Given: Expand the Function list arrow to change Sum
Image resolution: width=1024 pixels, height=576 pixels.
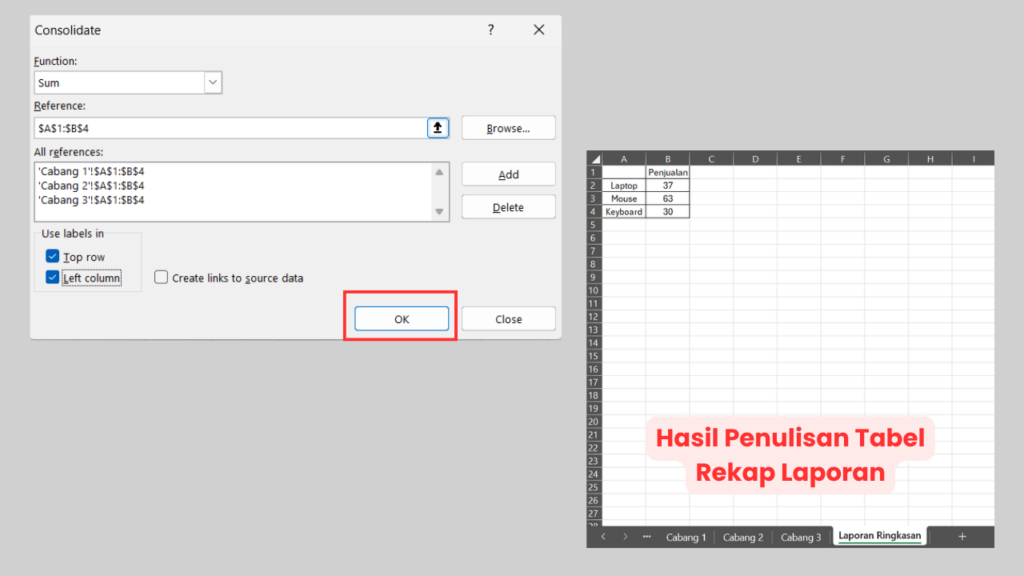Looking at the screenshot, I should 212,82.
